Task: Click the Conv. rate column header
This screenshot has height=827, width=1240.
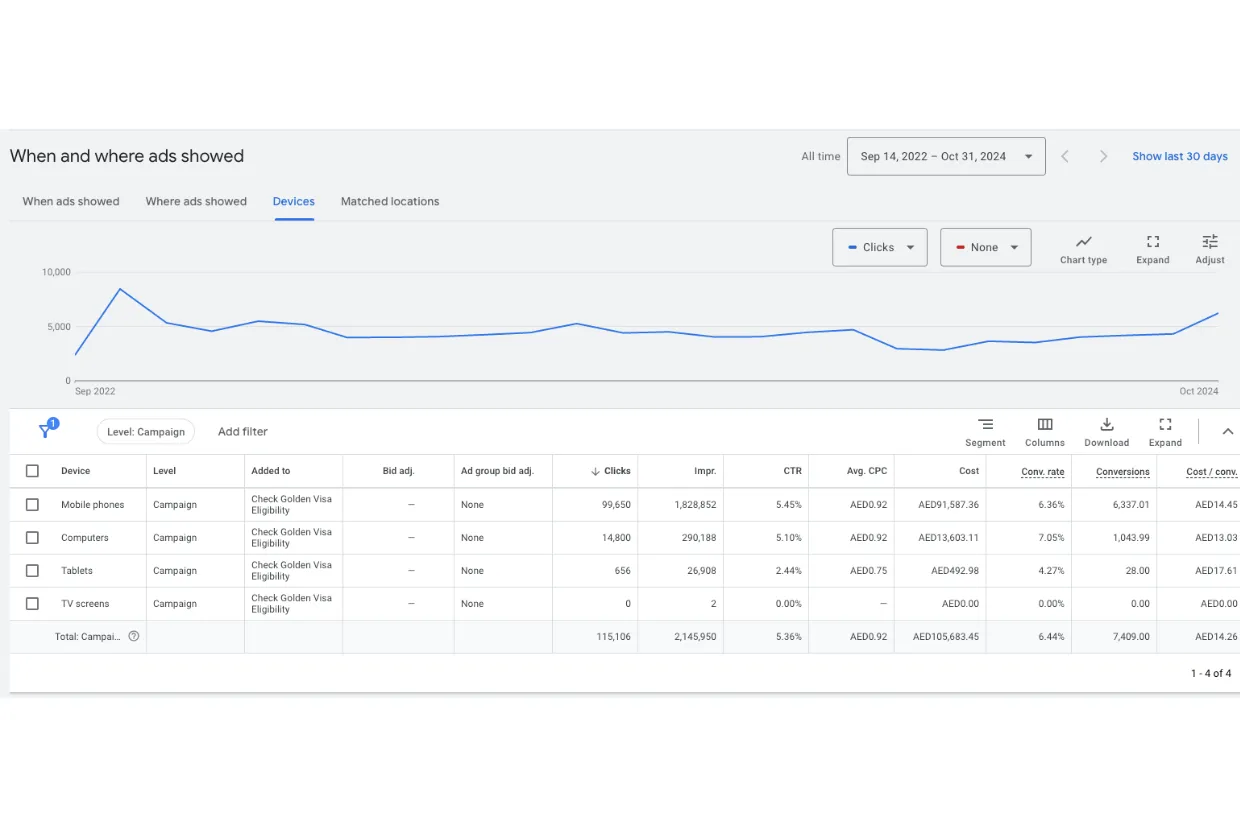Action: click(1043, 472)
